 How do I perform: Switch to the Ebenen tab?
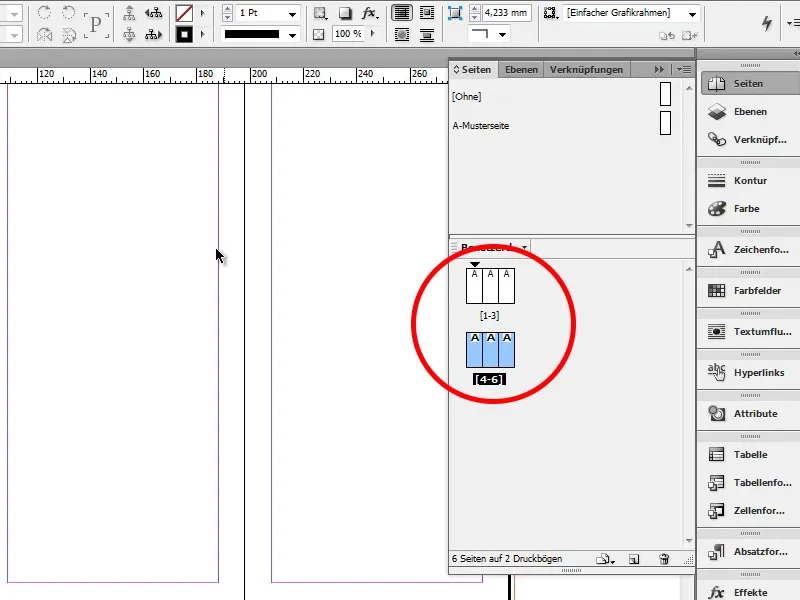(x=521, y=69)
